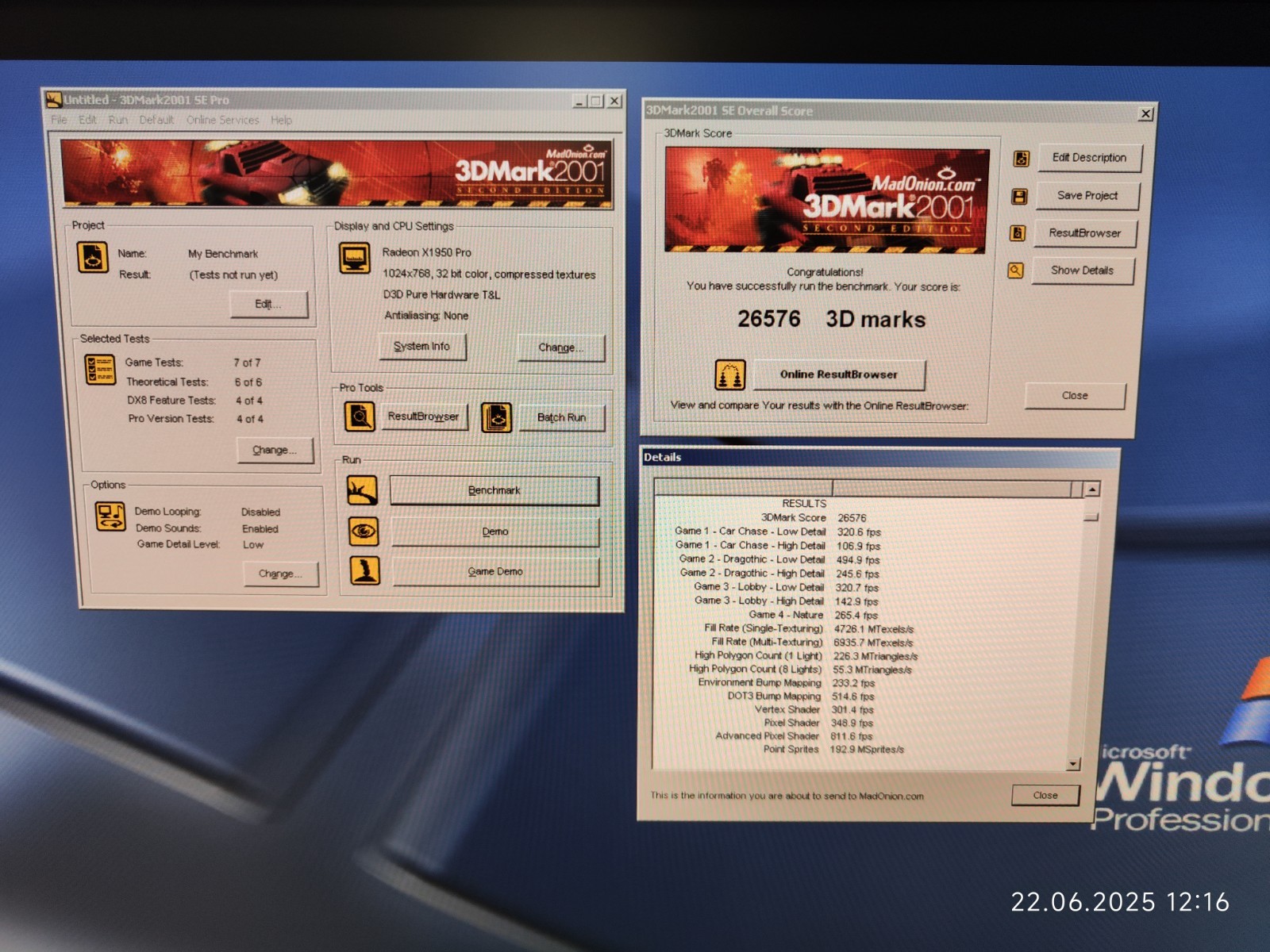The image size is (1270, 952).
Task: Start the Benchmark
Action: tap(494, 490)
